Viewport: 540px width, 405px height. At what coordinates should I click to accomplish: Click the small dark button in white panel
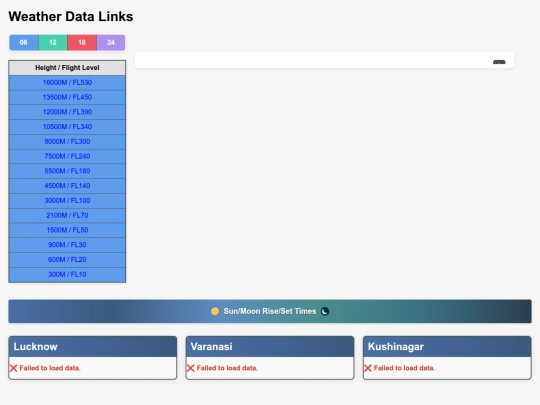point(499,62)
